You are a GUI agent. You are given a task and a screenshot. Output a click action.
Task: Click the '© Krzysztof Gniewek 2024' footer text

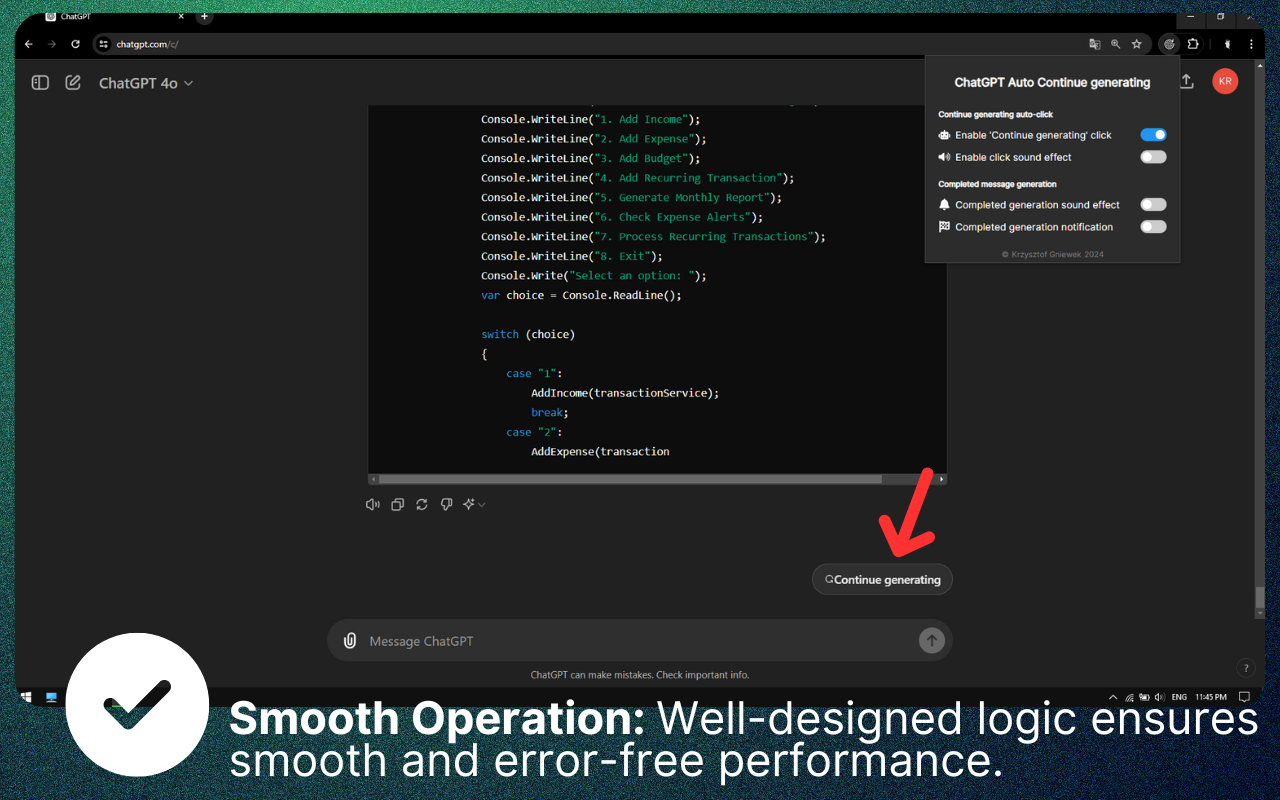(x=1052, y=255)
